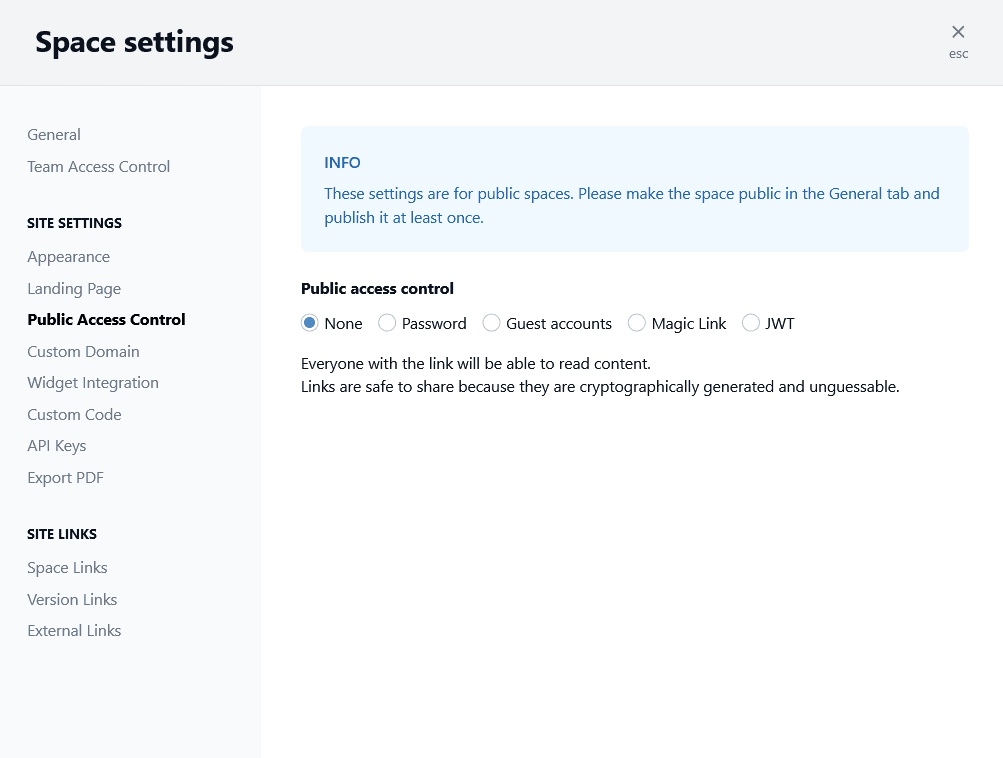Switch to Version Links
1003x758 pixels.
(x=72, y=600)
